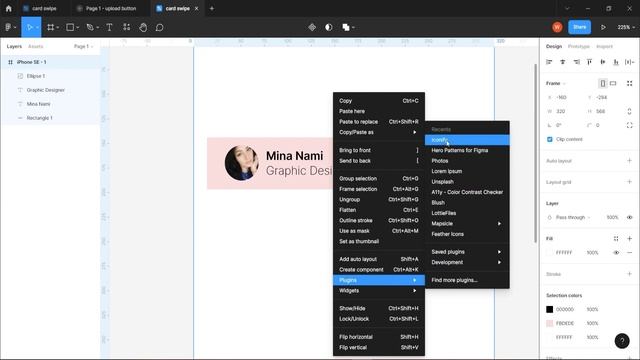Open the help question mark button

(622, 341)
